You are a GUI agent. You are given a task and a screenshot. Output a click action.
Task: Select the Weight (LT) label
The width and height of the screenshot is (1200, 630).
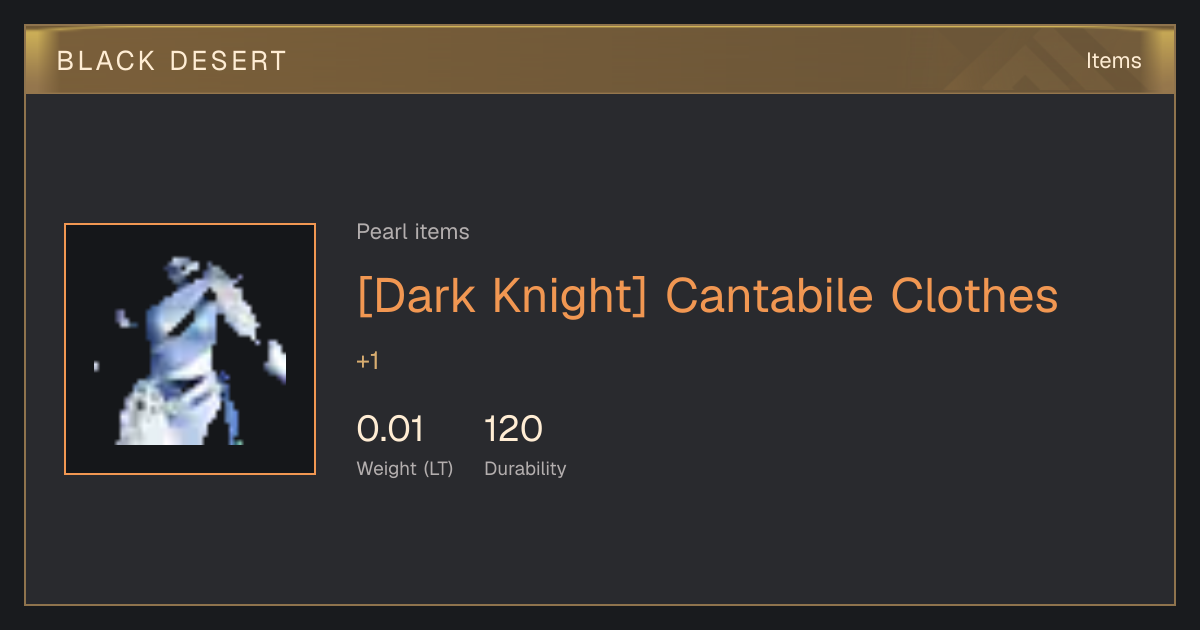coord(405,469)
